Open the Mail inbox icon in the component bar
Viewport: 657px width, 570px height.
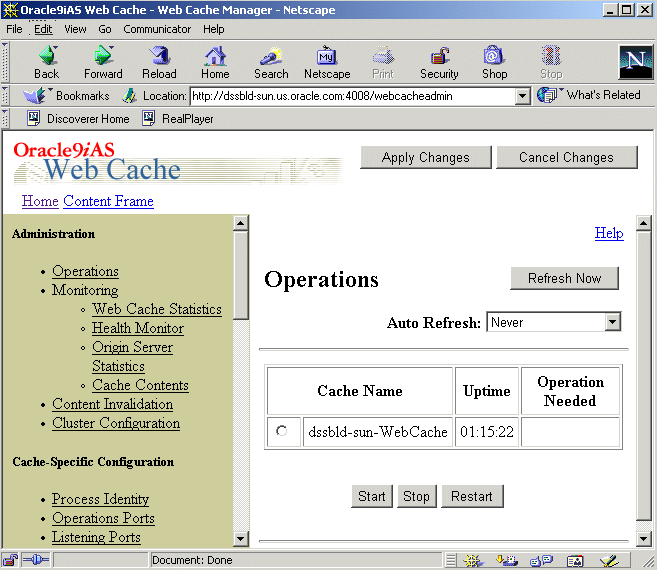click(507, 560)
